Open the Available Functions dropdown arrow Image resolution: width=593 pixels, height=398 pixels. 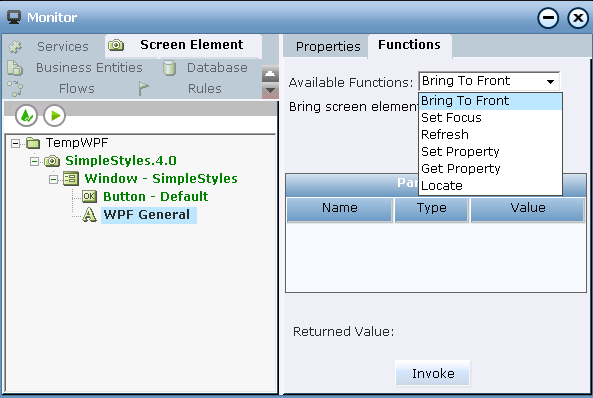pyautogui.click(x=550, y=81)
